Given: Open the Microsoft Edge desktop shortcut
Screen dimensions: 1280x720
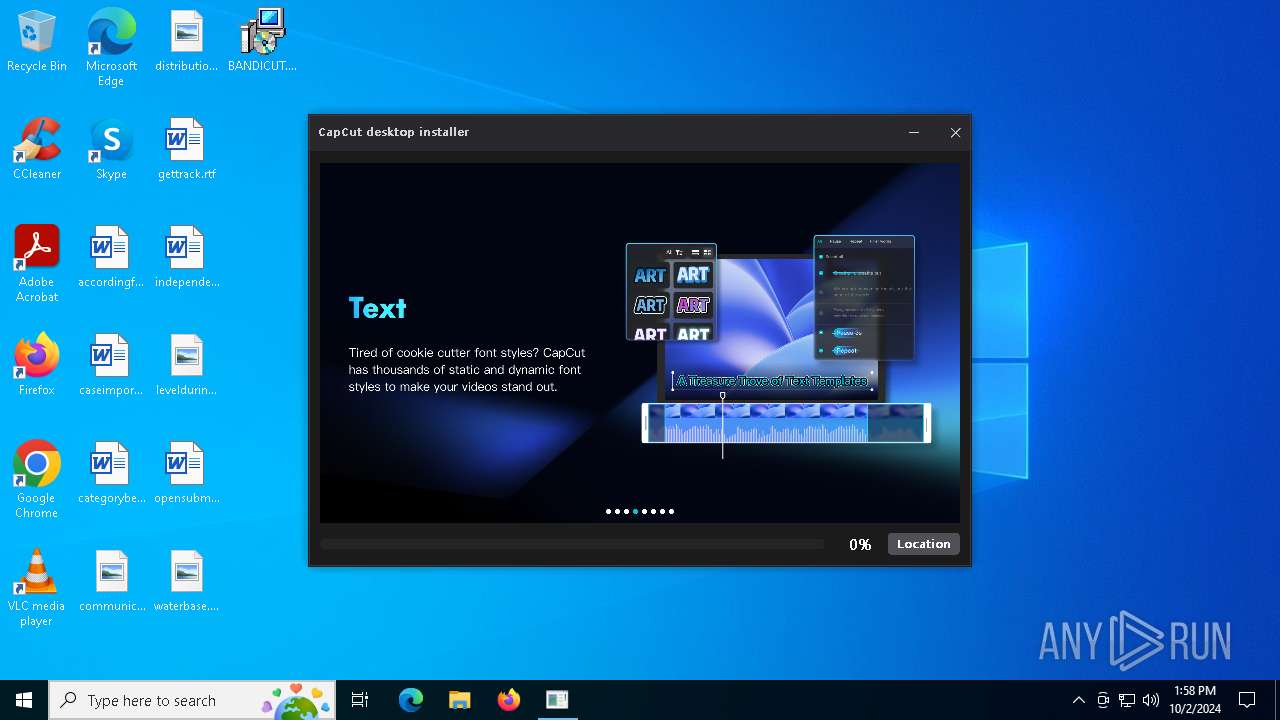Looking at the screenshot, I should [111, 48].
